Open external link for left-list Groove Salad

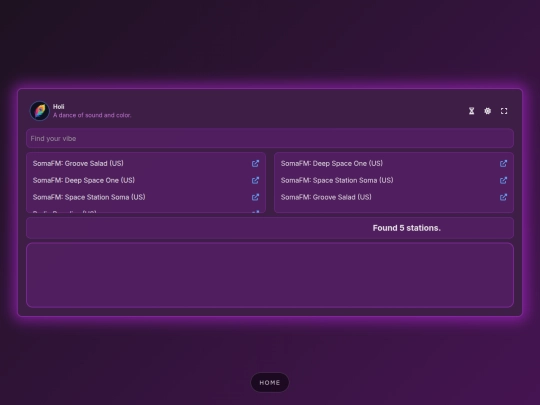tap(255, 164)
